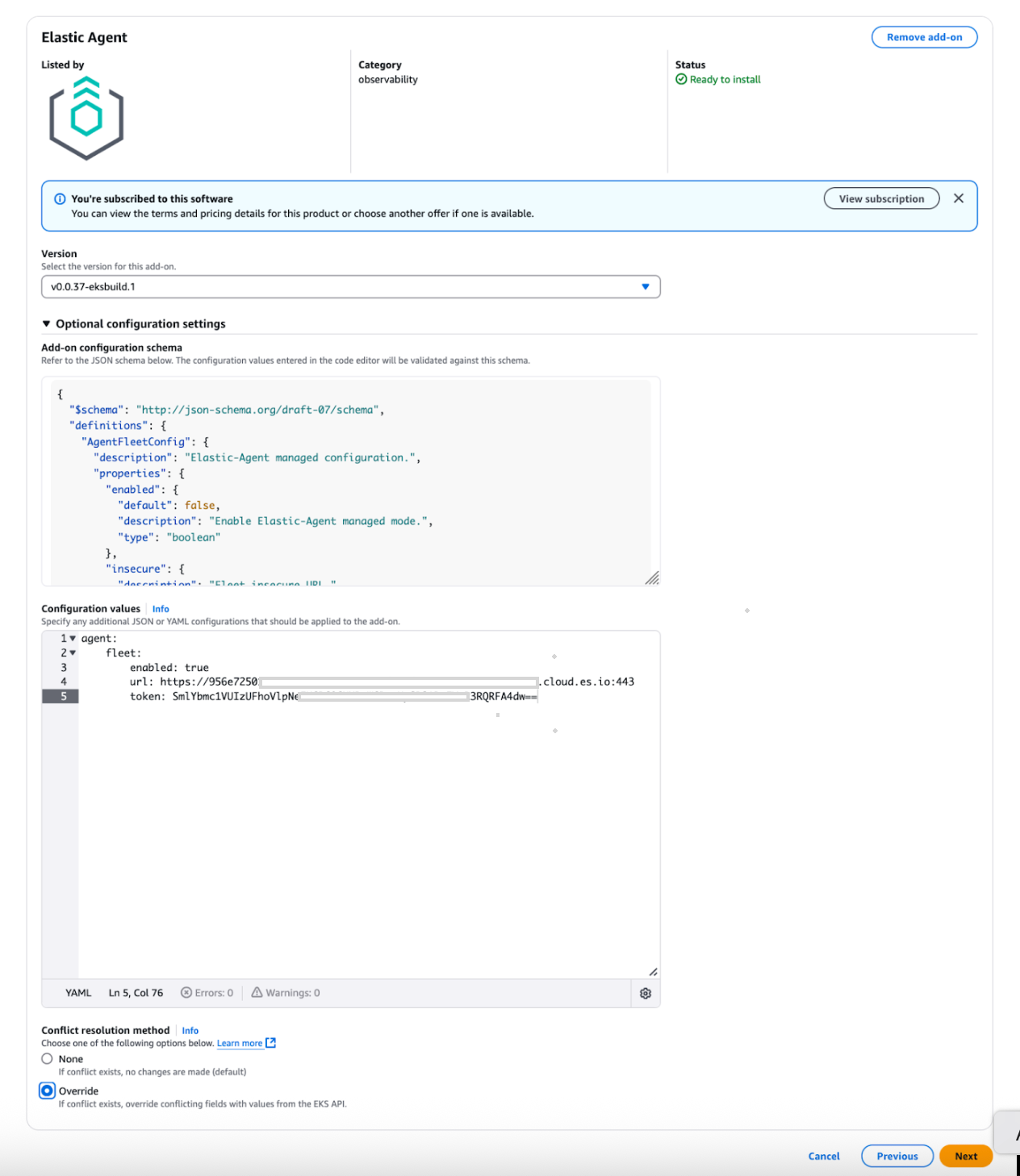Click the observability category value
This screenshot has height=1176, width=1020.
pos(388,79)
